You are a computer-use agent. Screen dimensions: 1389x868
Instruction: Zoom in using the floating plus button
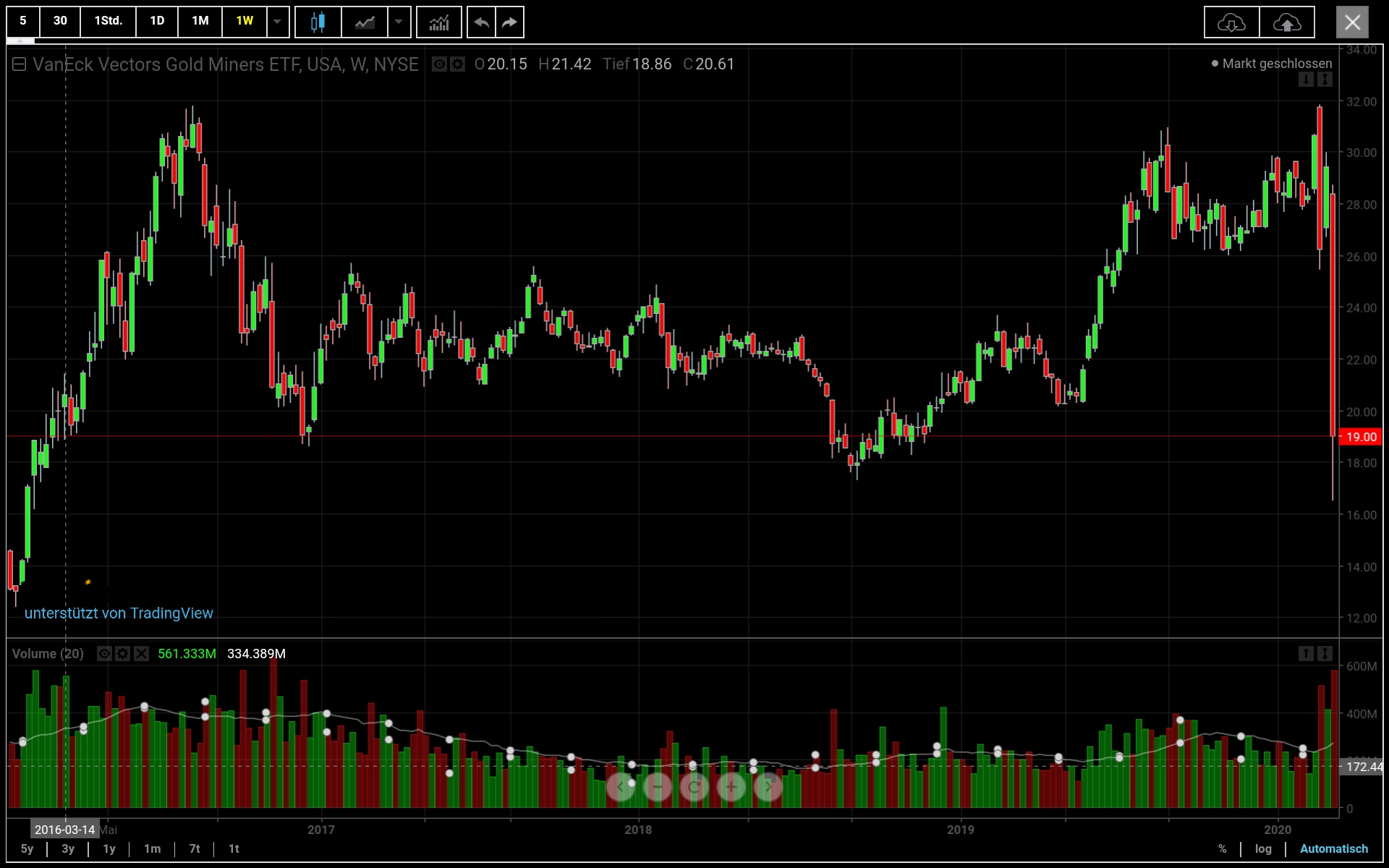coord(731,787)
